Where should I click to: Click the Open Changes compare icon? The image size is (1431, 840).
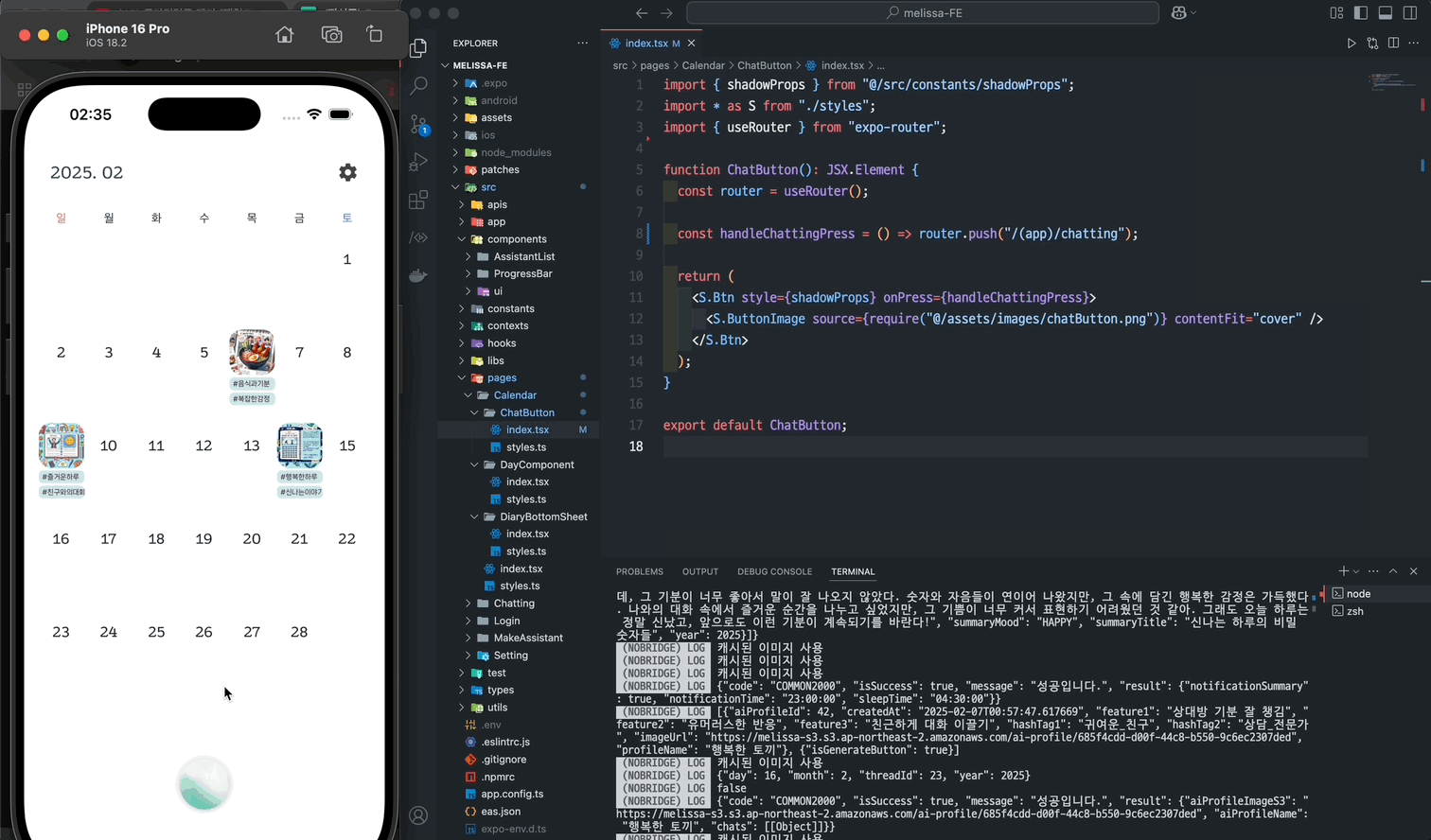(1372, 44)
